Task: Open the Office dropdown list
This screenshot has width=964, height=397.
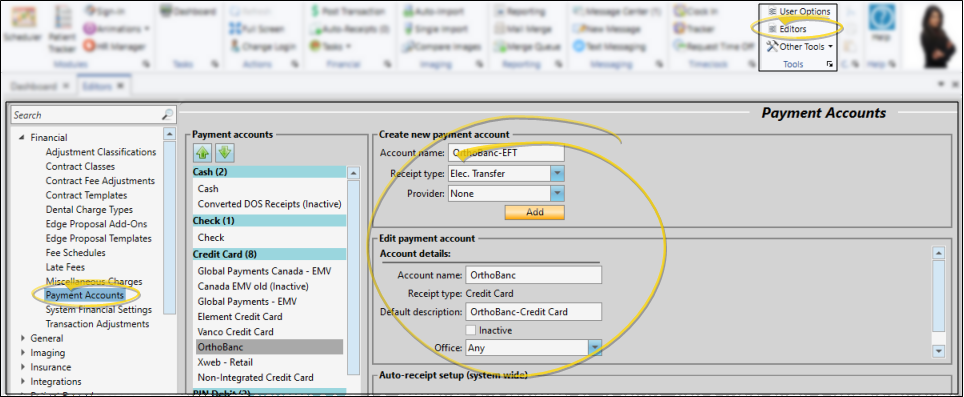Action: pyautogui.click(x=595, y=348)
